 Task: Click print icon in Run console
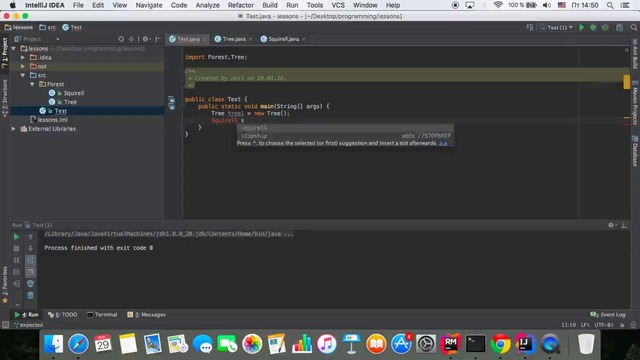tap(30, 283)
